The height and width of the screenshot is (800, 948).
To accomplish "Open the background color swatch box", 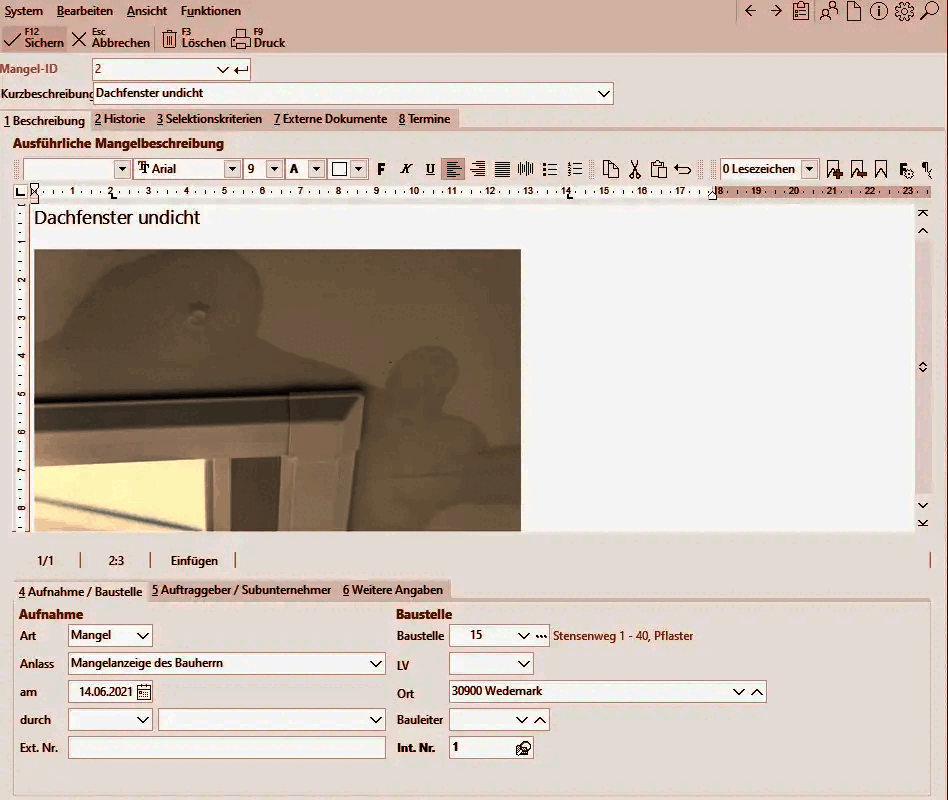I will tap(339, 169).
